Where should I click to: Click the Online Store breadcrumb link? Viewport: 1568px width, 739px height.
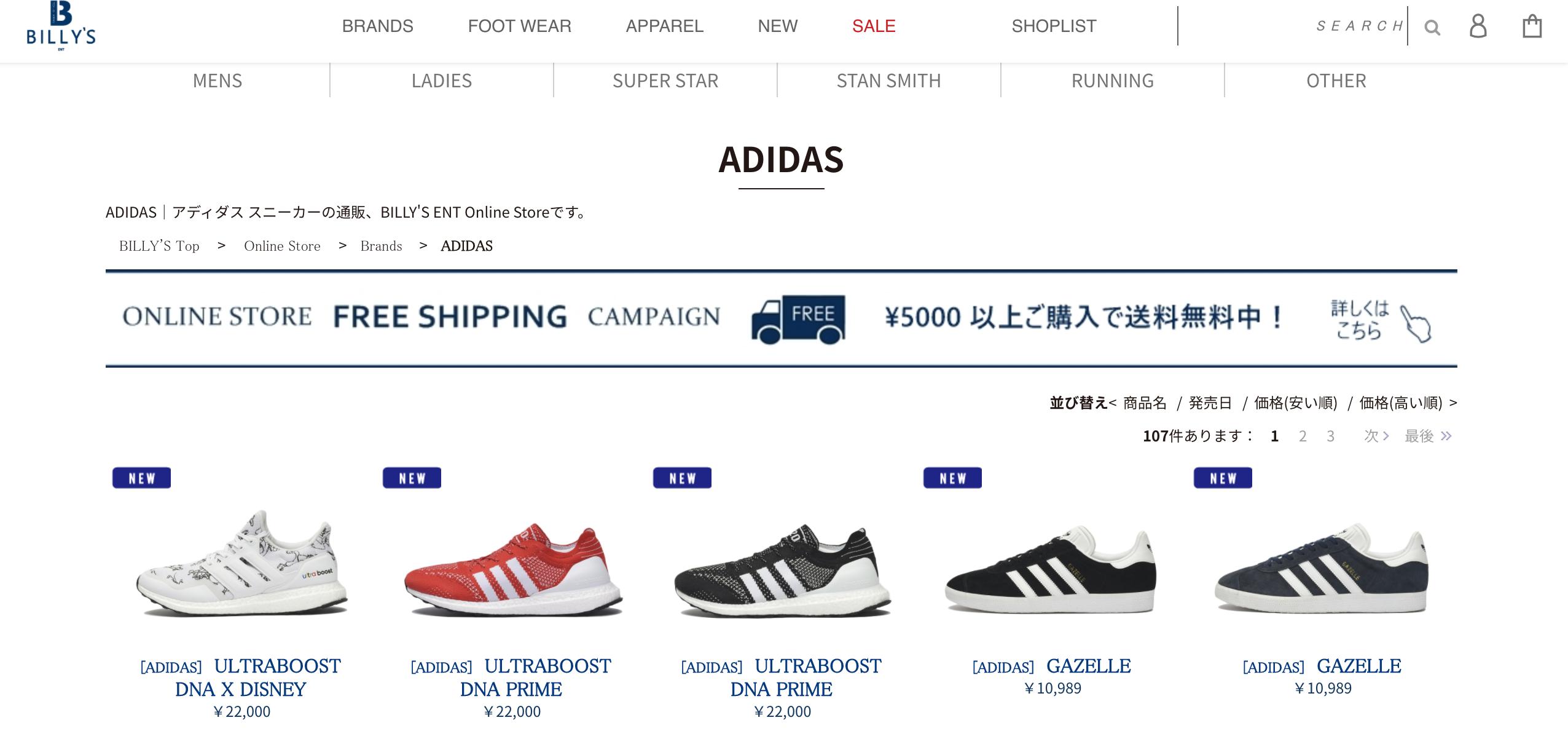tap(282, 246)
